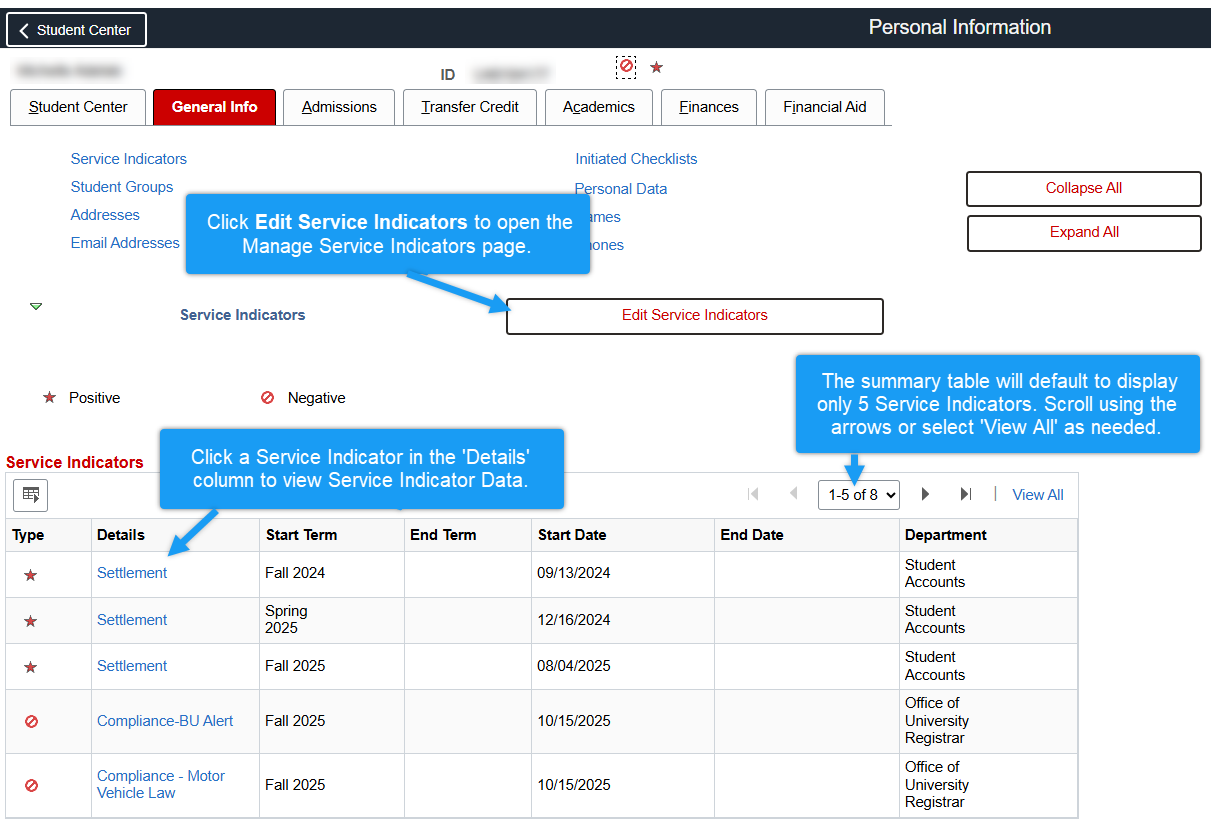This screenshot has height=823, width=1211.
Task: Go back to Student Center button
Action: click(x=76, y=30)
